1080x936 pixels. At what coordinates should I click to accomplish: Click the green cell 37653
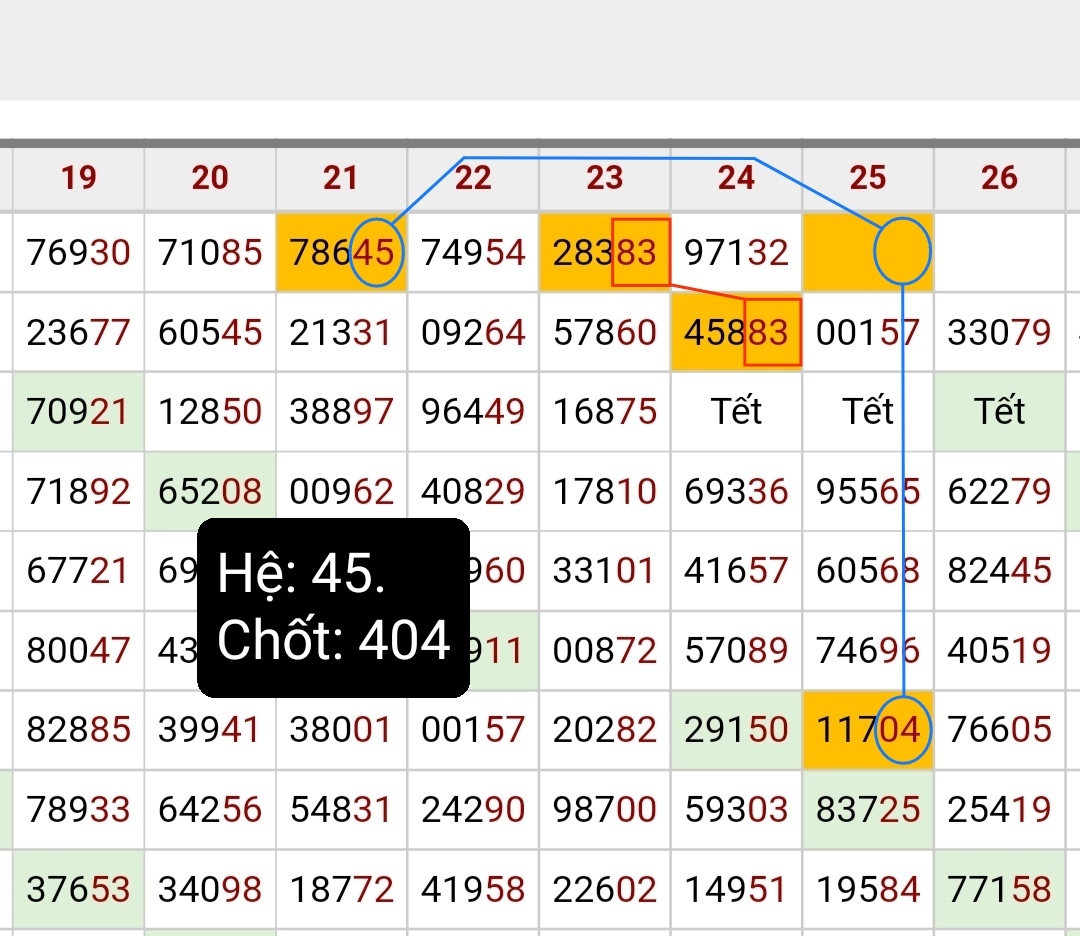[79, 889]
